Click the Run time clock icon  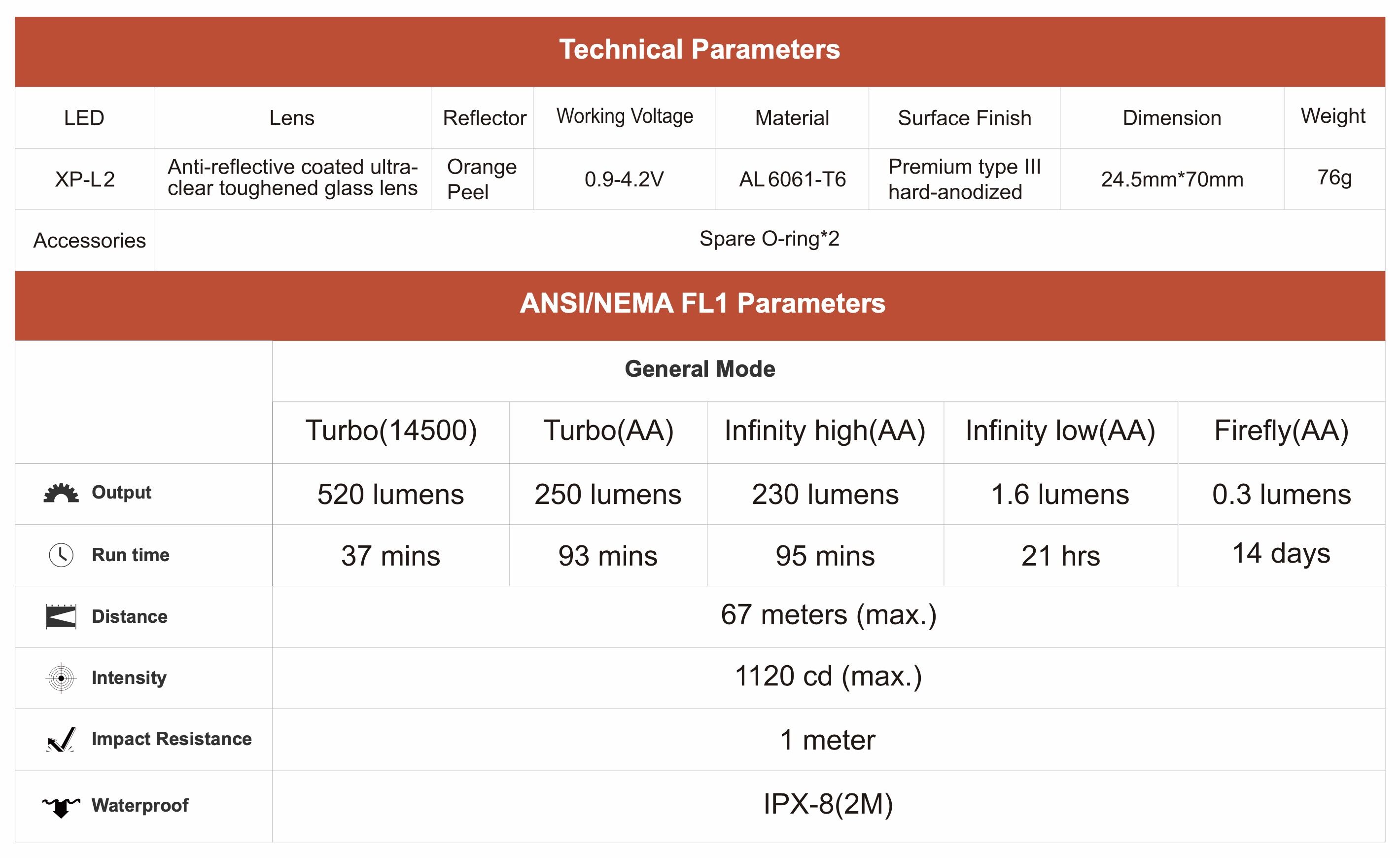(x=61, y=555)
